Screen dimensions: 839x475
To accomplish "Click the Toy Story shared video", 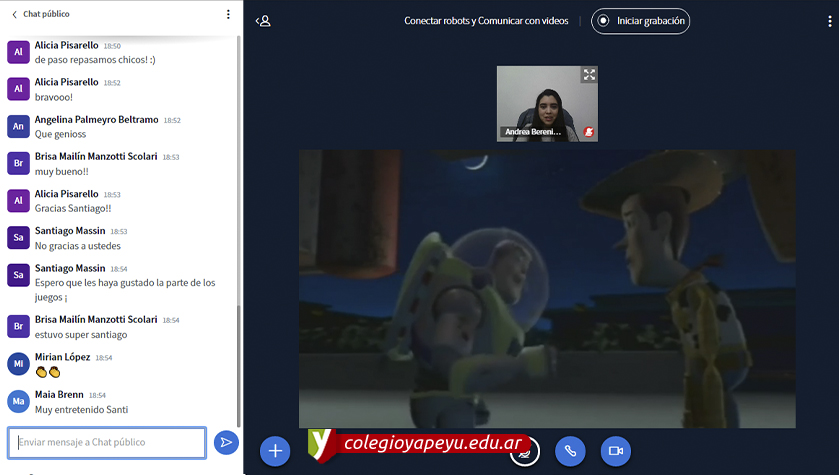I will click(x=547, y=288).
